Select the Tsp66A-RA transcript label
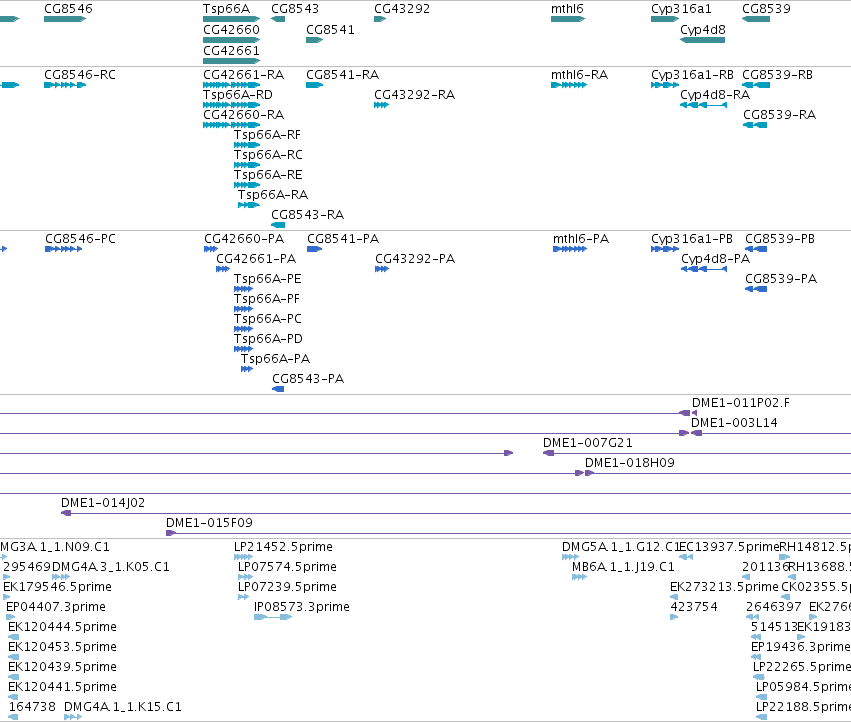The height and width of the screenshot is (722, 851). 272,194
